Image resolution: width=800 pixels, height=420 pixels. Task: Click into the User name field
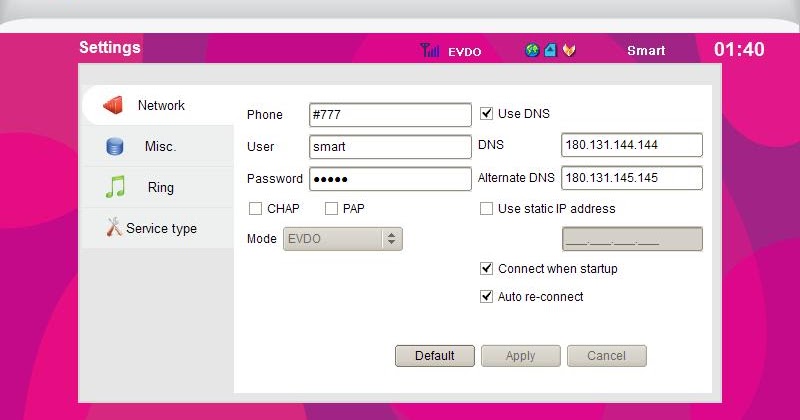coord(390,147)
